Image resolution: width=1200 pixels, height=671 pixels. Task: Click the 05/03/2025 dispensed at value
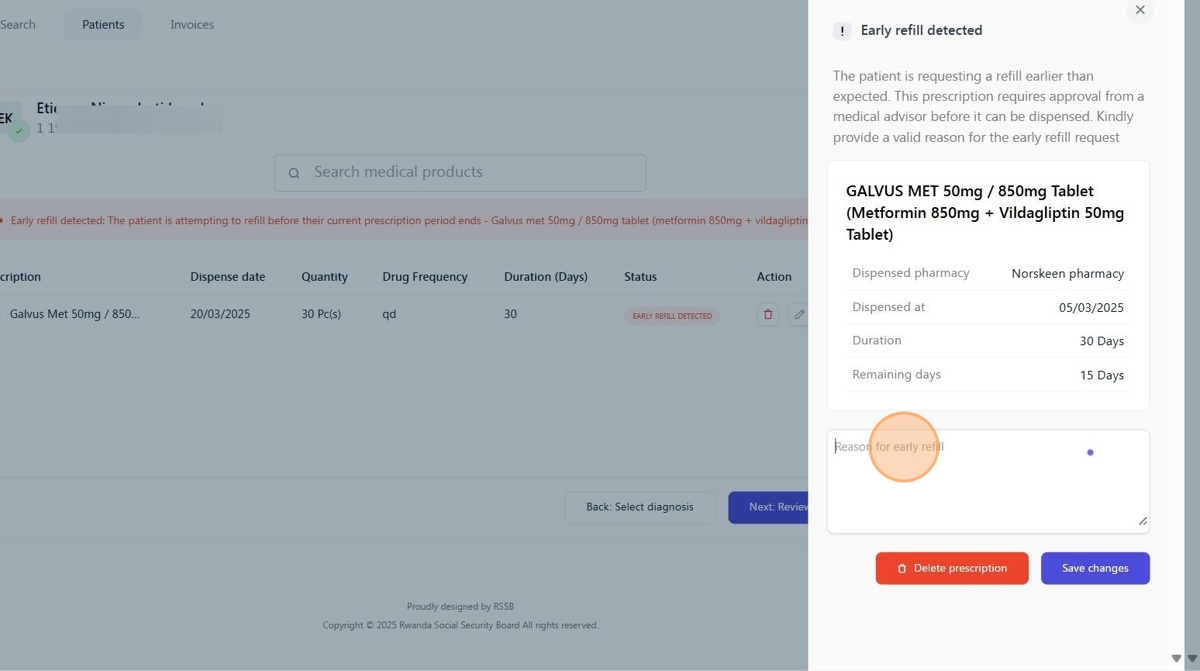(1091, 308)
